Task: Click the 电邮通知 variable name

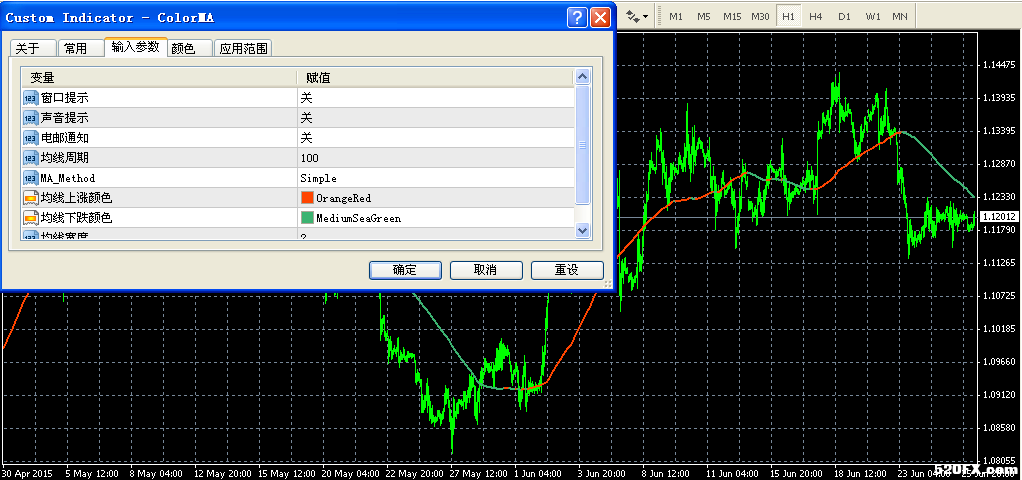Action: point(65,138)
